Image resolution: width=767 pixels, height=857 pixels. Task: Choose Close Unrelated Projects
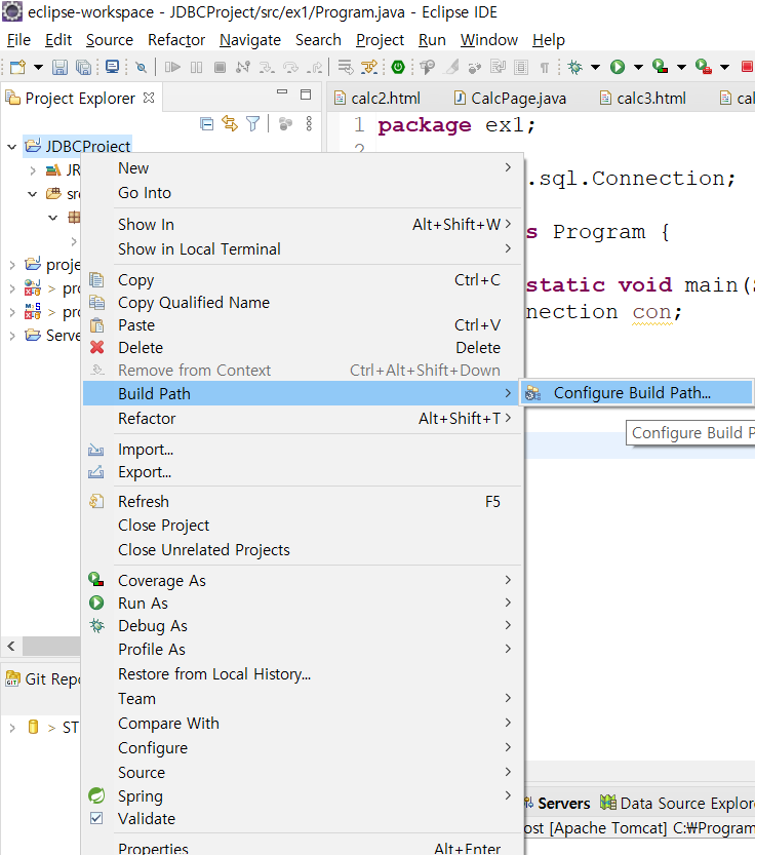(x=302, y=550)
